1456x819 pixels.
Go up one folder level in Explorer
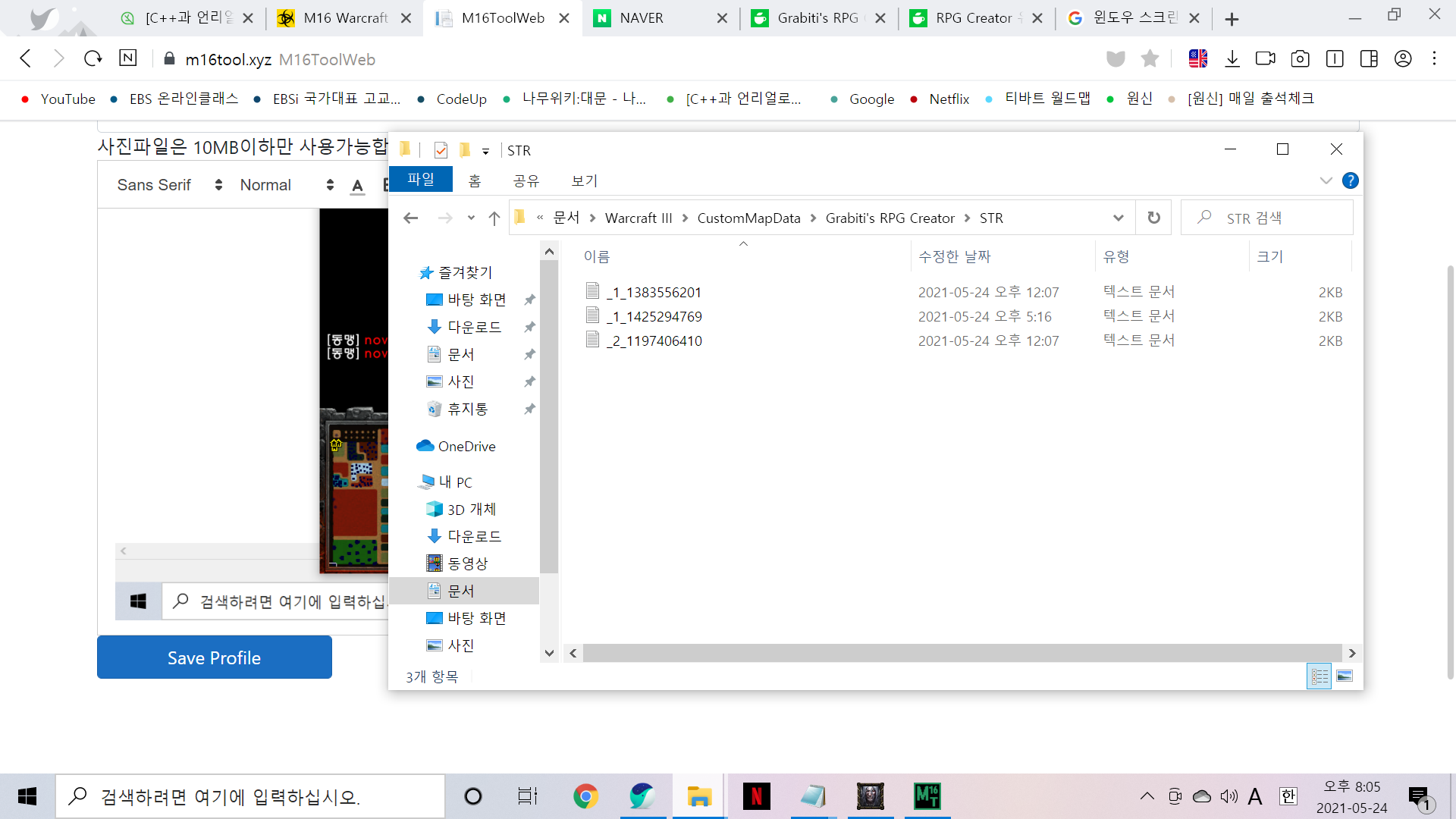coord(494,218)
